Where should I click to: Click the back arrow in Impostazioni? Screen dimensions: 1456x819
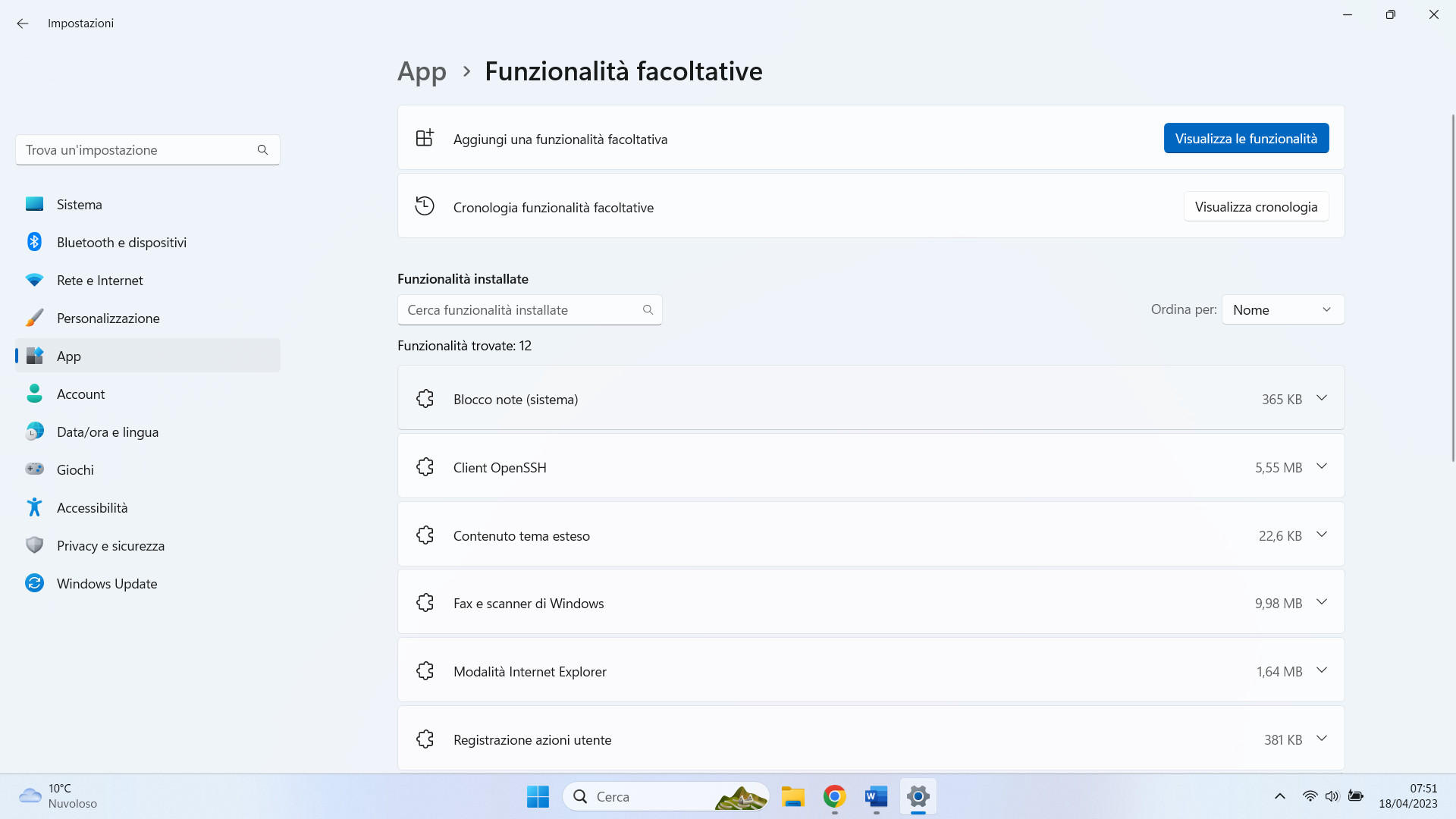click(x=22, y=24)
